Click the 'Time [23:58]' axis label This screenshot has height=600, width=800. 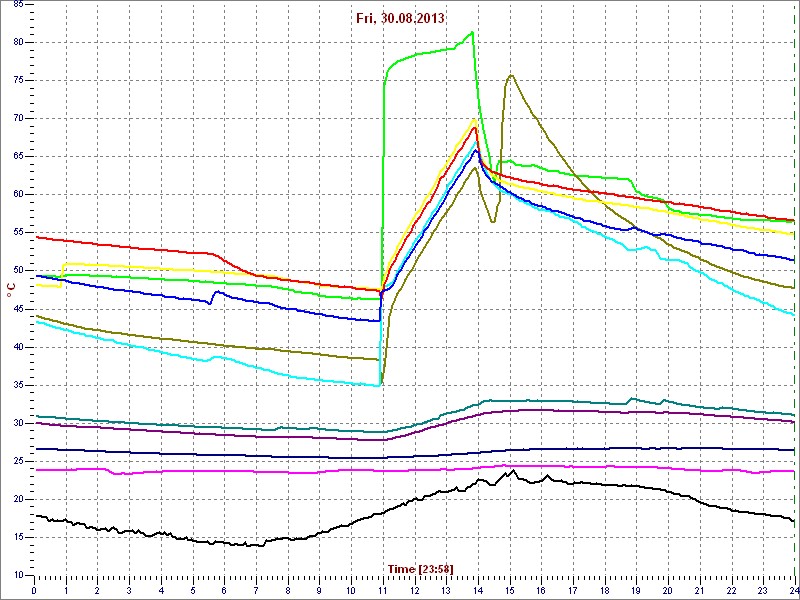pos(420,569)
